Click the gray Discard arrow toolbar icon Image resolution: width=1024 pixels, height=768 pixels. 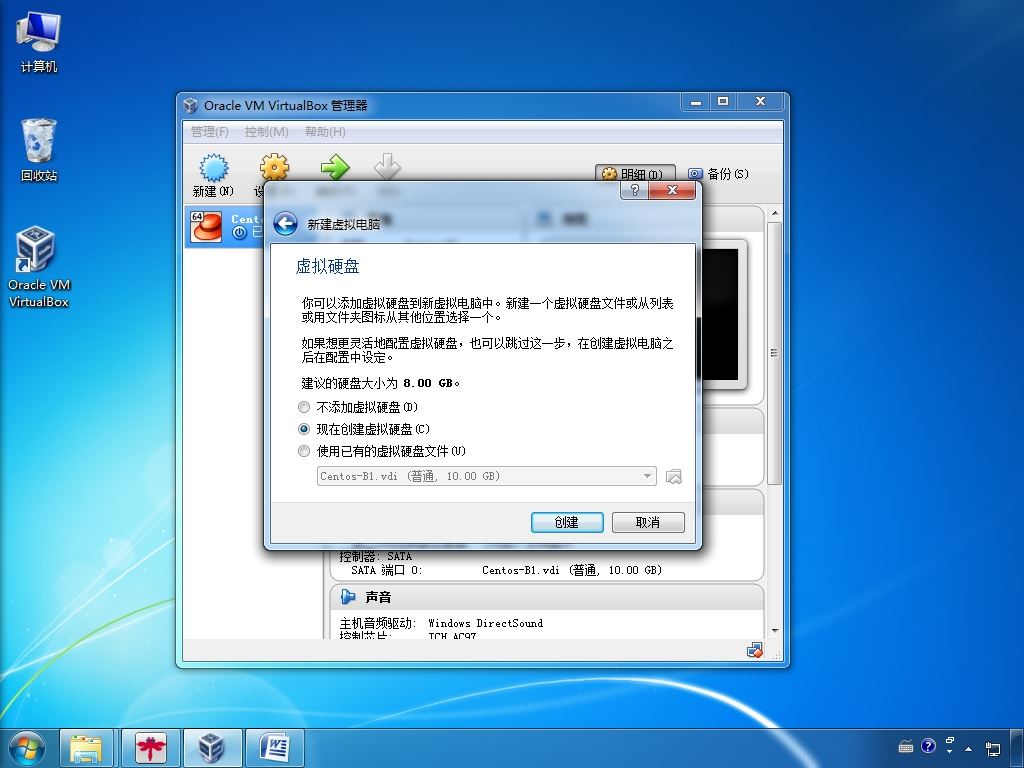pos(387,167)
